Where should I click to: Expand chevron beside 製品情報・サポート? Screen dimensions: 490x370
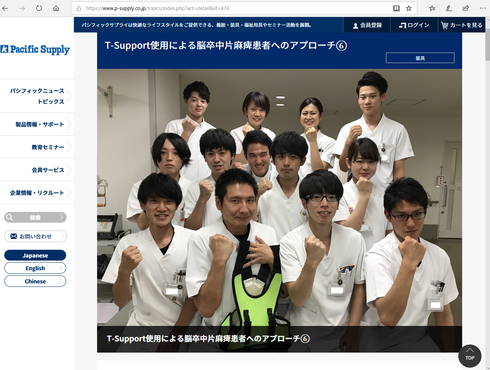69,124
